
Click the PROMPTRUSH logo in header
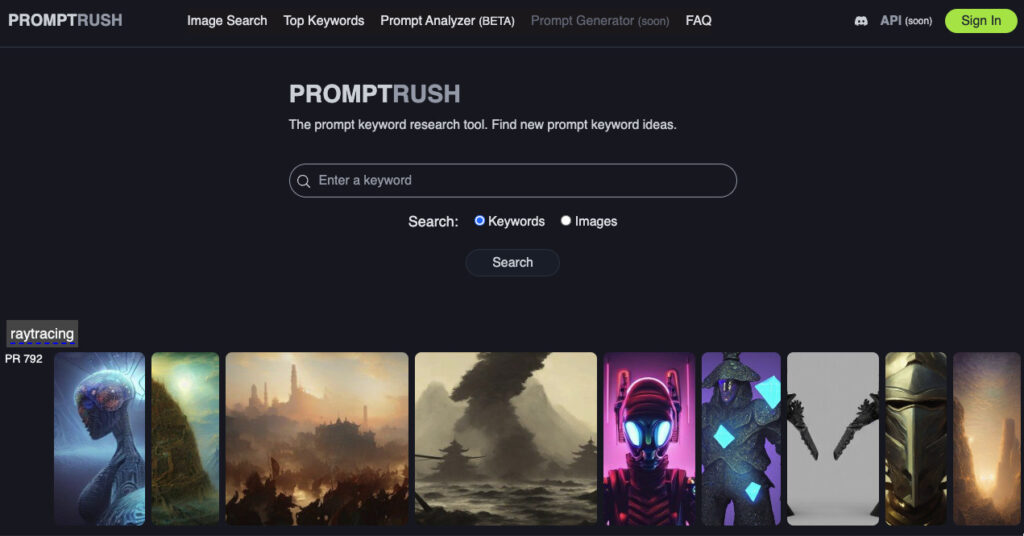point(65,20)
